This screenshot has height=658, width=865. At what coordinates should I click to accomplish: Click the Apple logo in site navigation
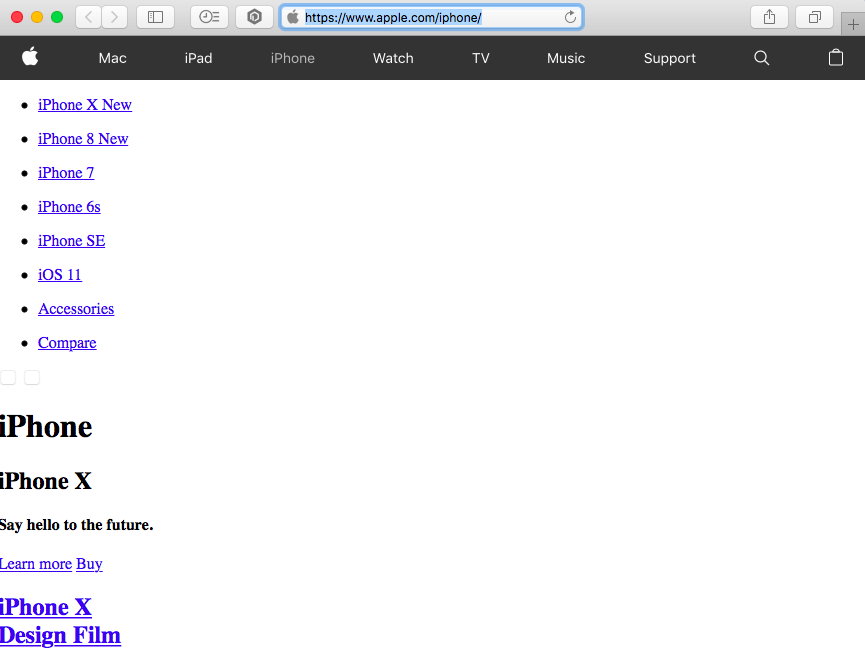click(x=30, y=57)
